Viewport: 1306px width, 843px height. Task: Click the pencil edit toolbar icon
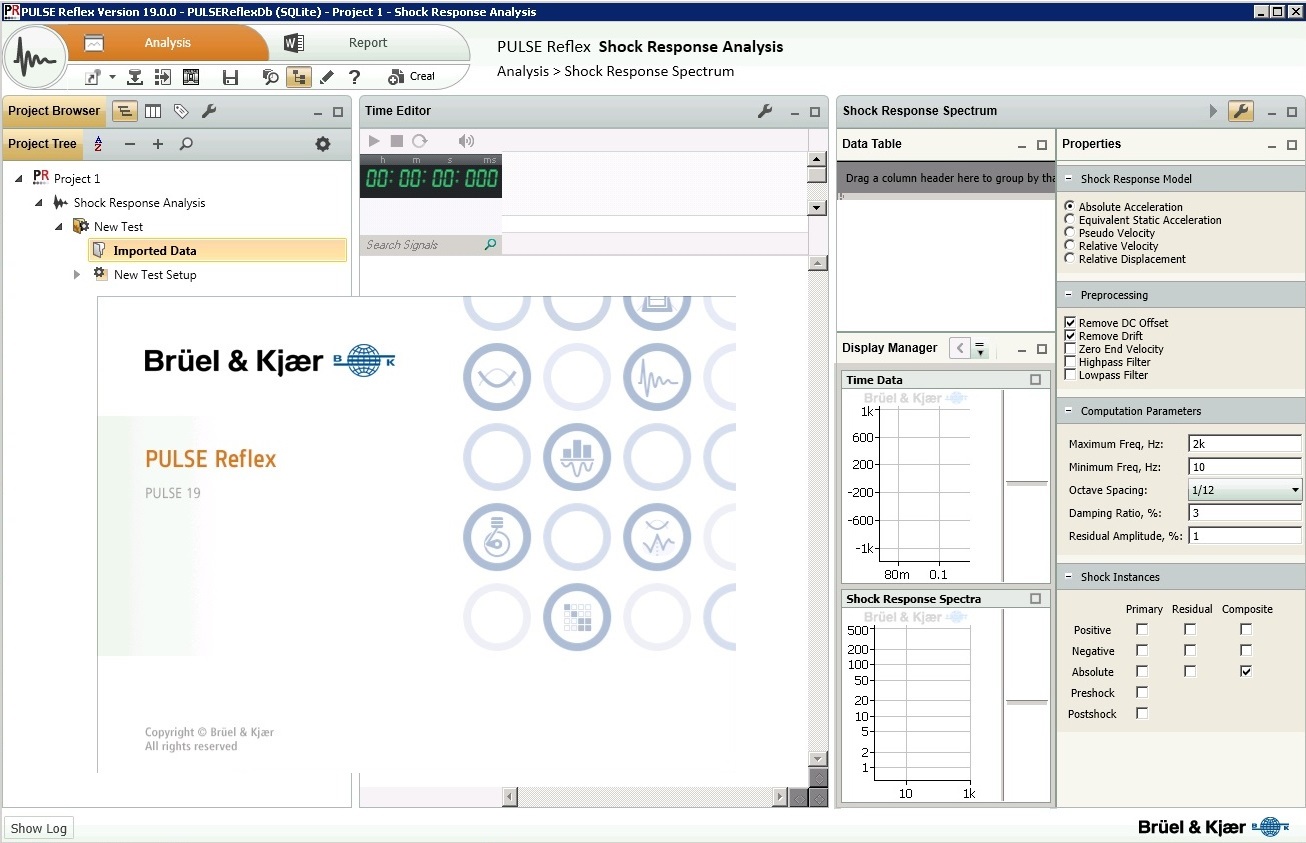(326, 77)
